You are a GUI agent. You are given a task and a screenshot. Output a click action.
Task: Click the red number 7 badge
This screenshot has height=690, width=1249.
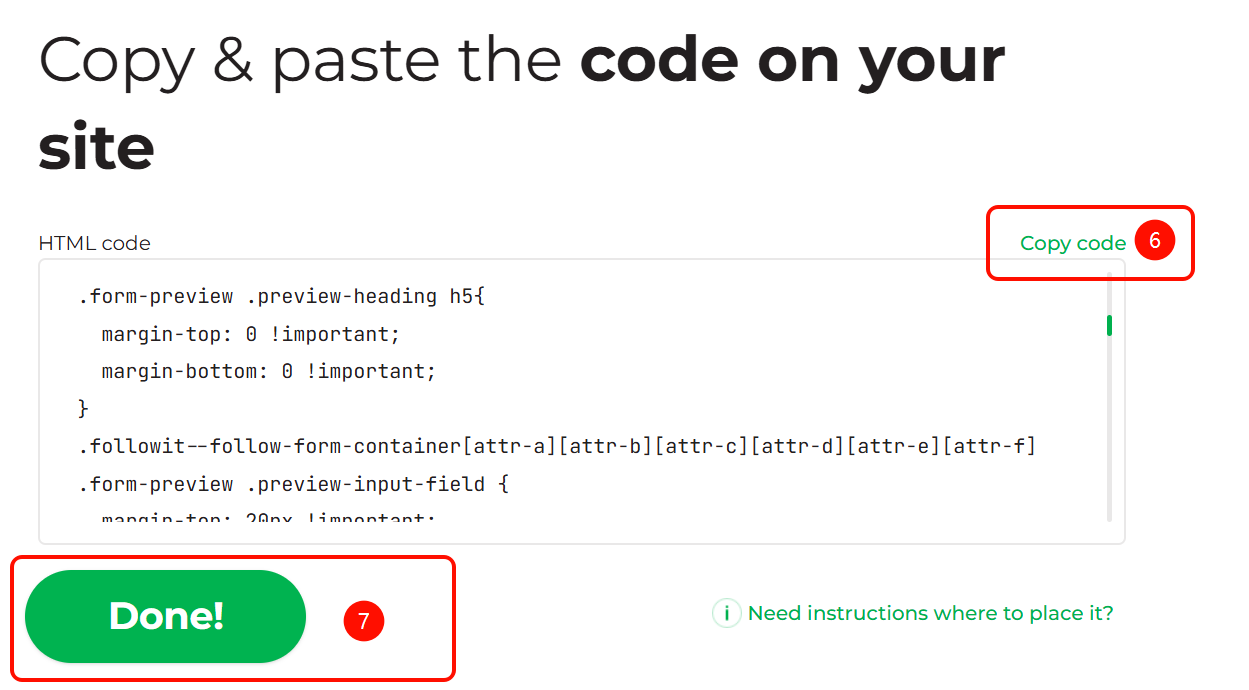coord(364,621)
